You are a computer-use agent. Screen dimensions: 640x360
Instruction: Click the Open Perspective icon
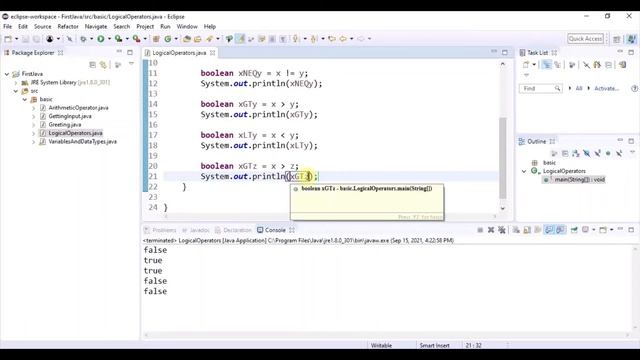617,39
